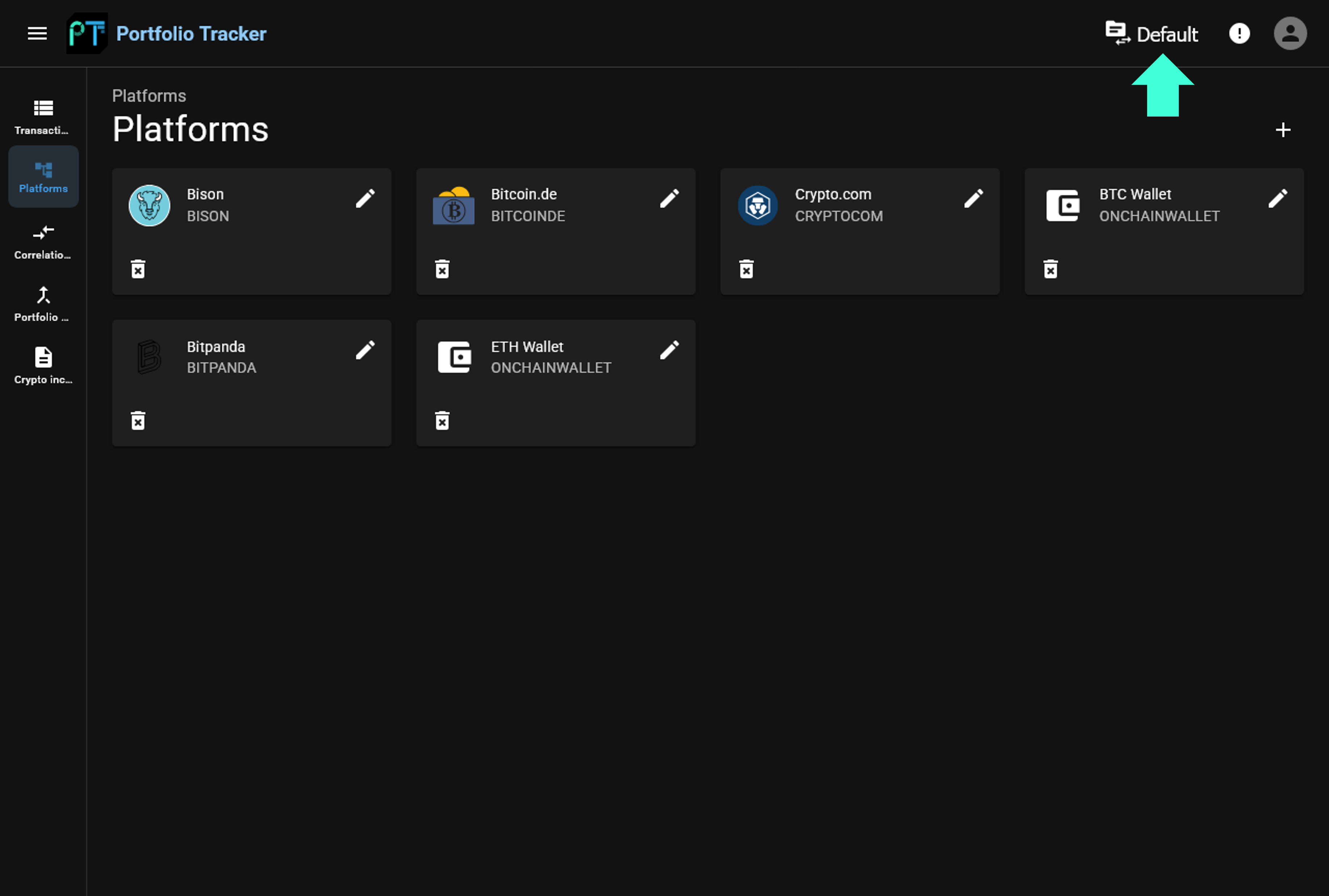Edit the ETH Wallet platform
This screenshot has height=896, width=1329.
669,350
